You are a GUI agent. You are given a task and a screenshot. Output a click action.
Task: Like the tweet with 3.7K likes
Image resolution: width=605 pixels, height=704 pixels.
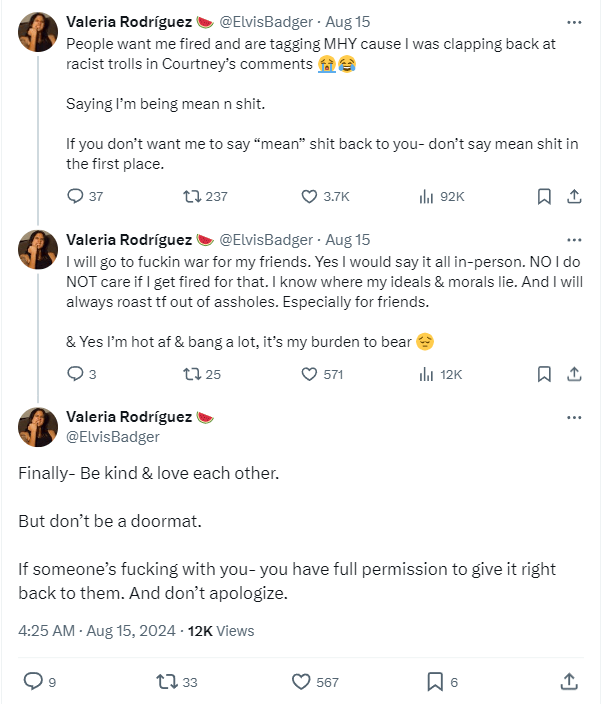click(311, 196)
